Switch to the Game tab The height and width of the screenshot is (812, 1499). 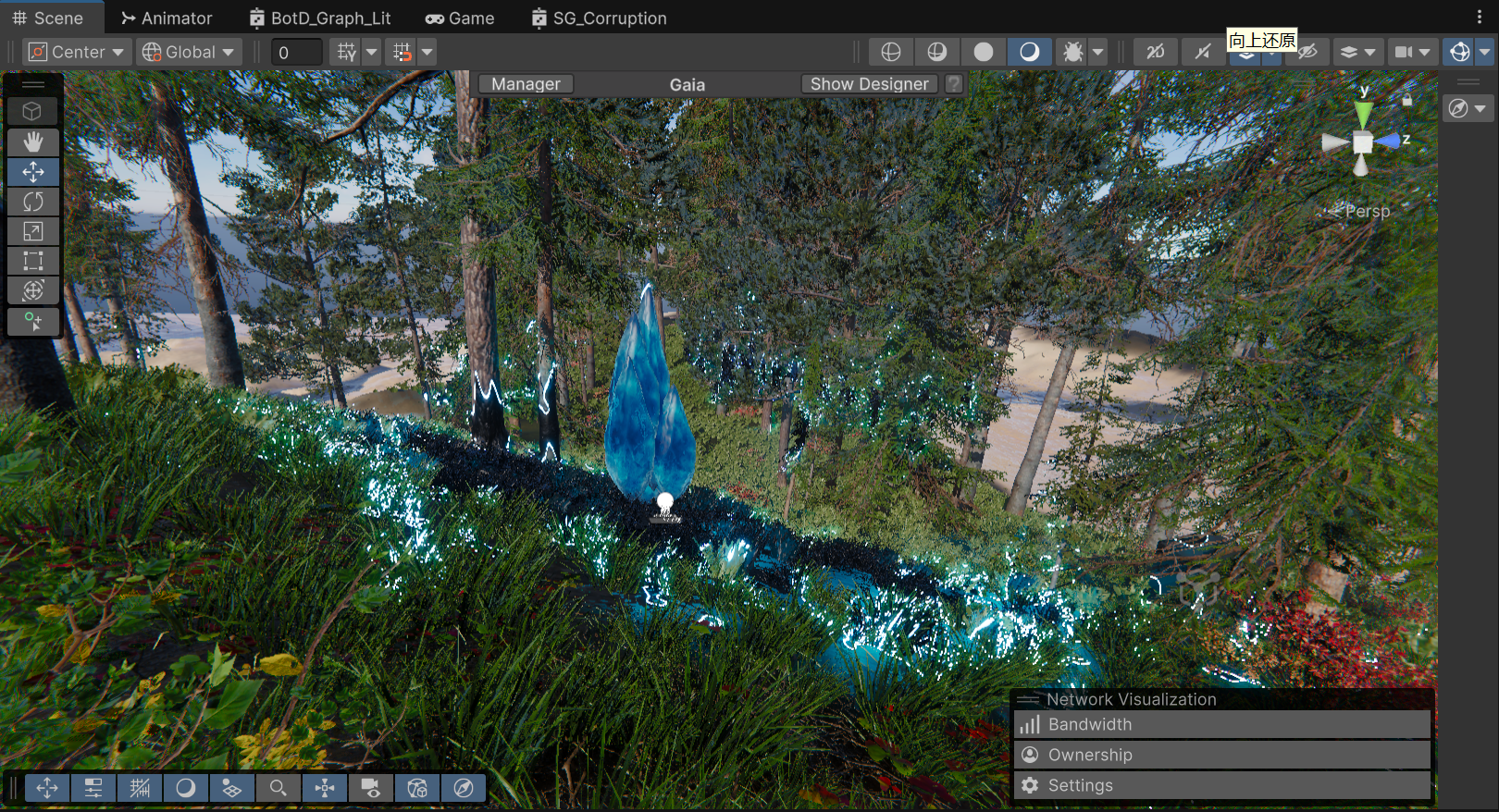point(460,18)
